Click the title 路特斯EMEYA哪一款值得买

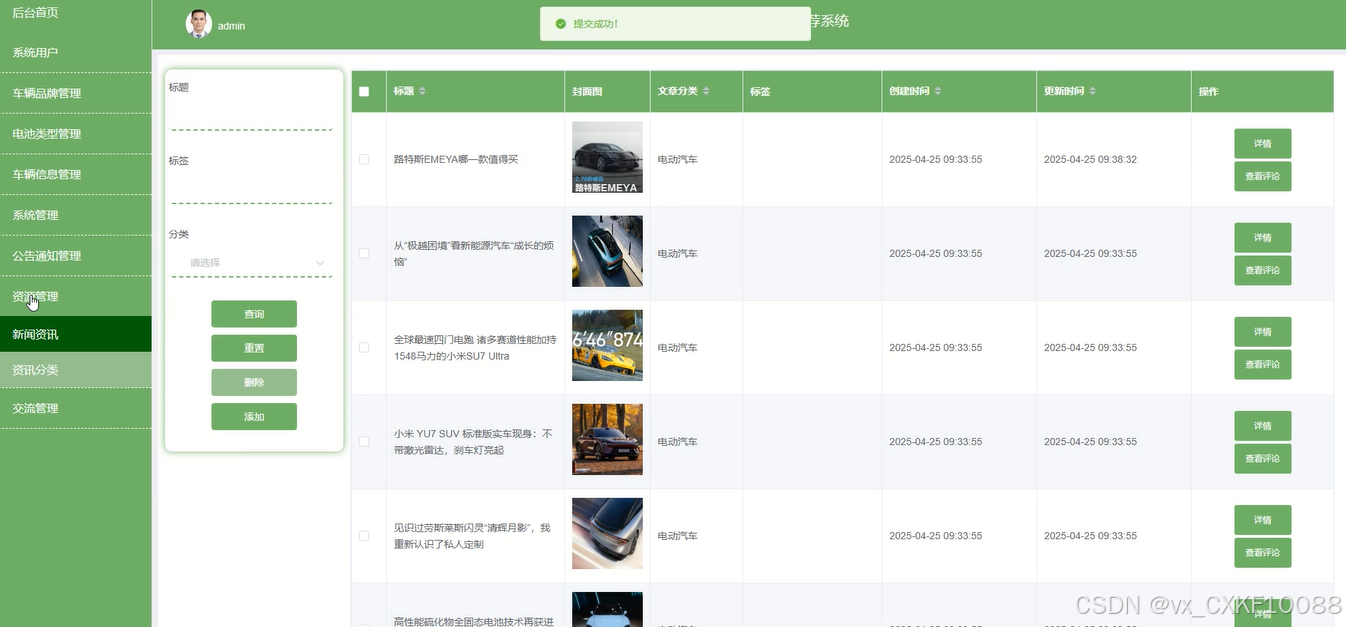456,159
